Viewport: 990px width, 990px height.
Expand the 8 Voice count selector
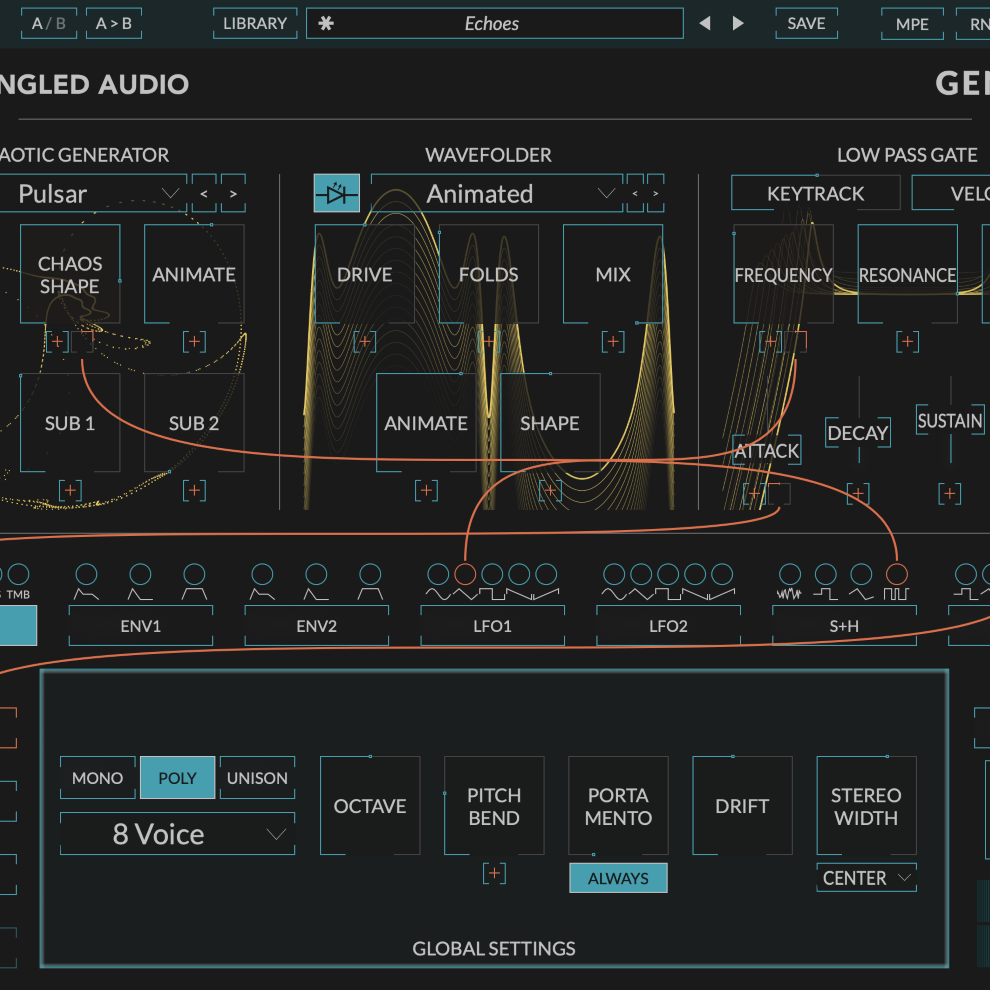177,833
